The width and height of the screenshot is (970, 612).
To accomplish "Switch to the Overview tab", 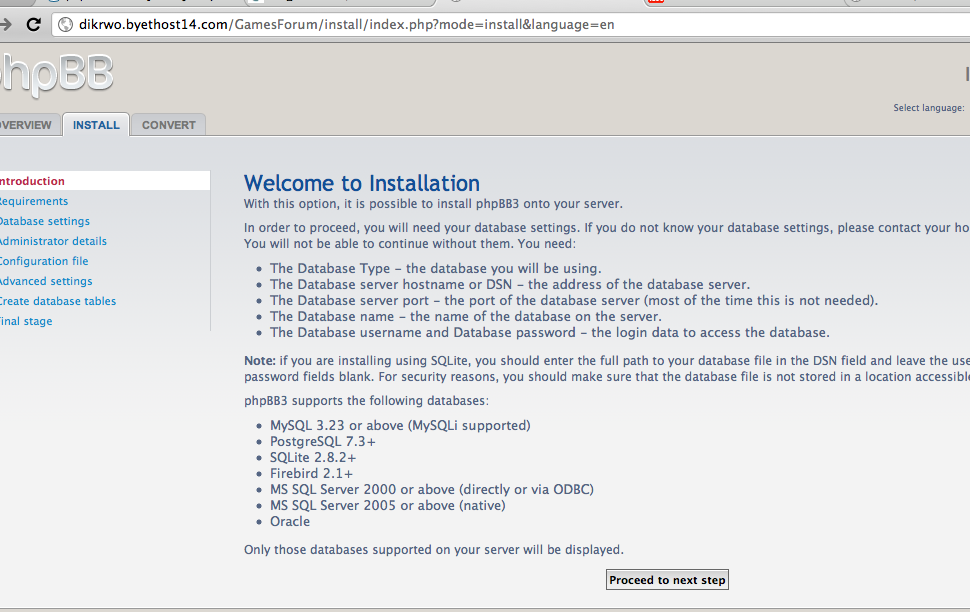I will coord(26,125).
